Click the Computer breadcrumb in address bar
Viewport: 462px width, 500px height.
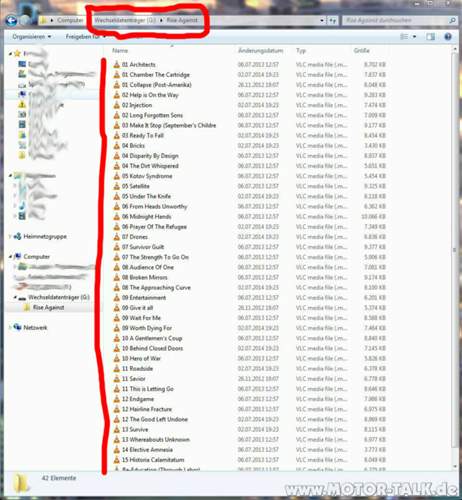70,20
